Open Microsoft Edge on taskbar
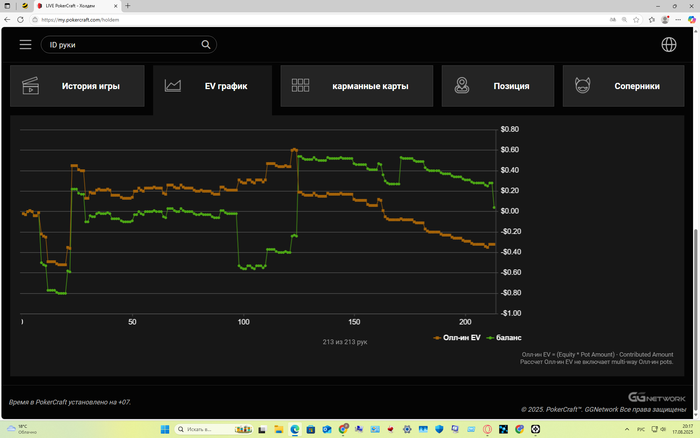 pos(295,430)
